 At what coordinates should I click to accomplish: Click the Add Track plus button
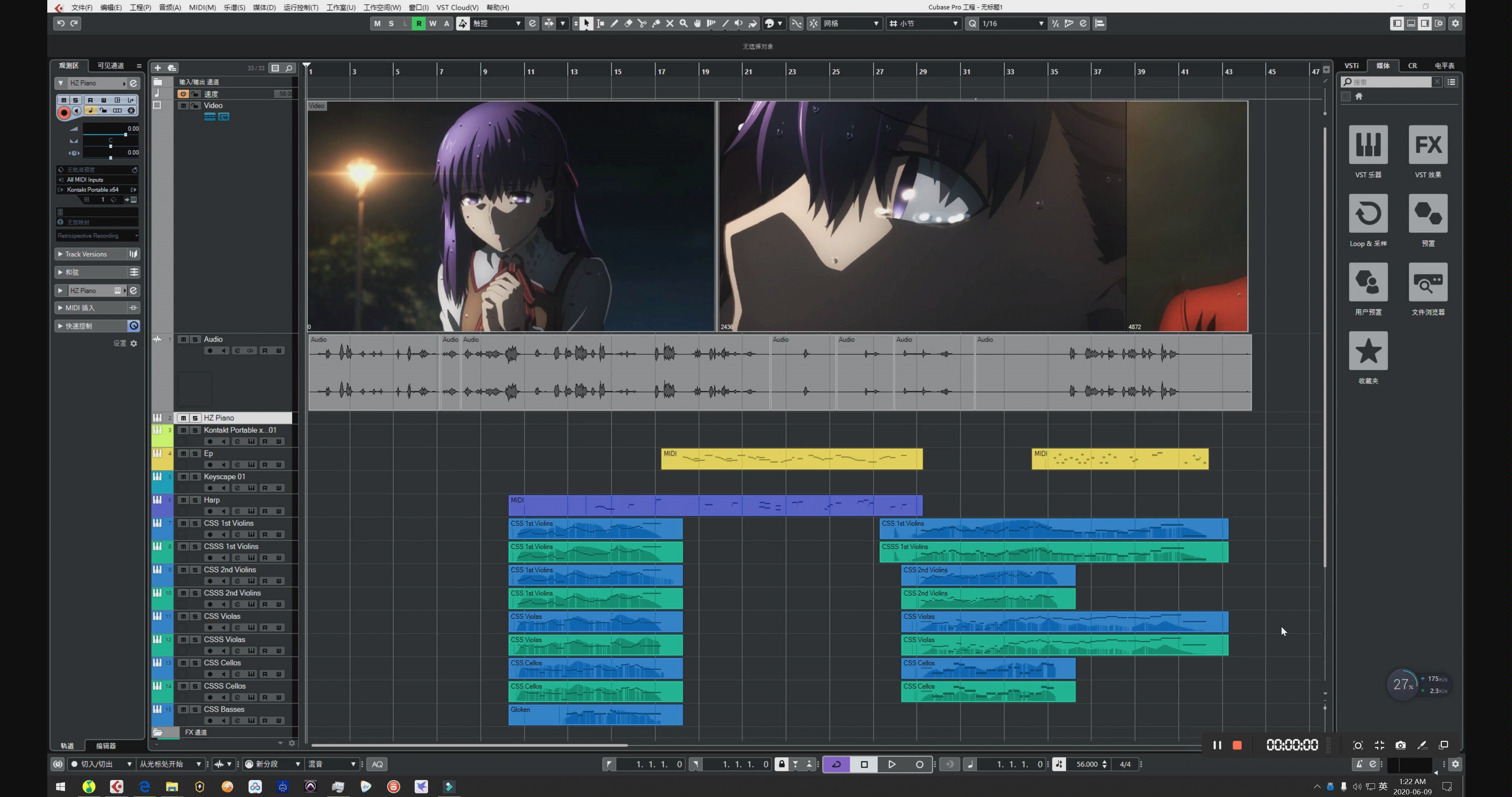tap(157, 68)
